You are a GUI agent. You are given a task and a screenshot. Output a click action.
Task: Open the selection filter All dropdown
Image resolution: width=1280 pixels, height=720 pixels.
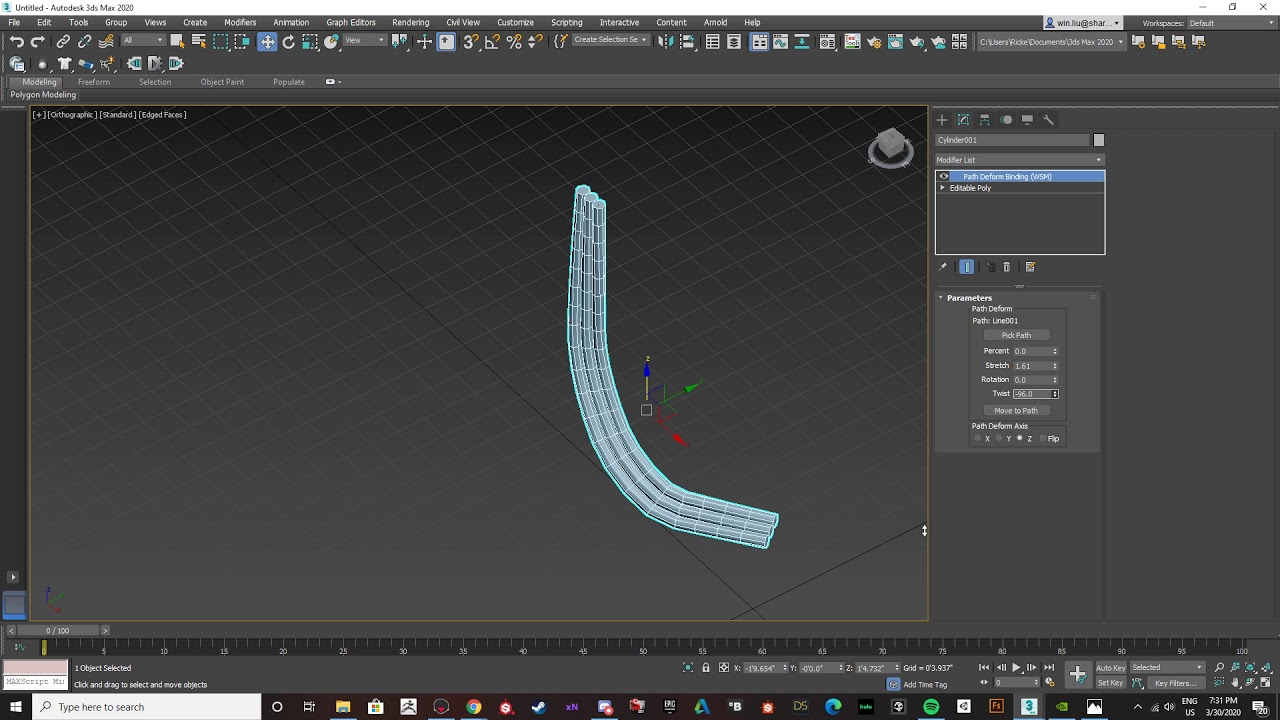click(142, 41)
